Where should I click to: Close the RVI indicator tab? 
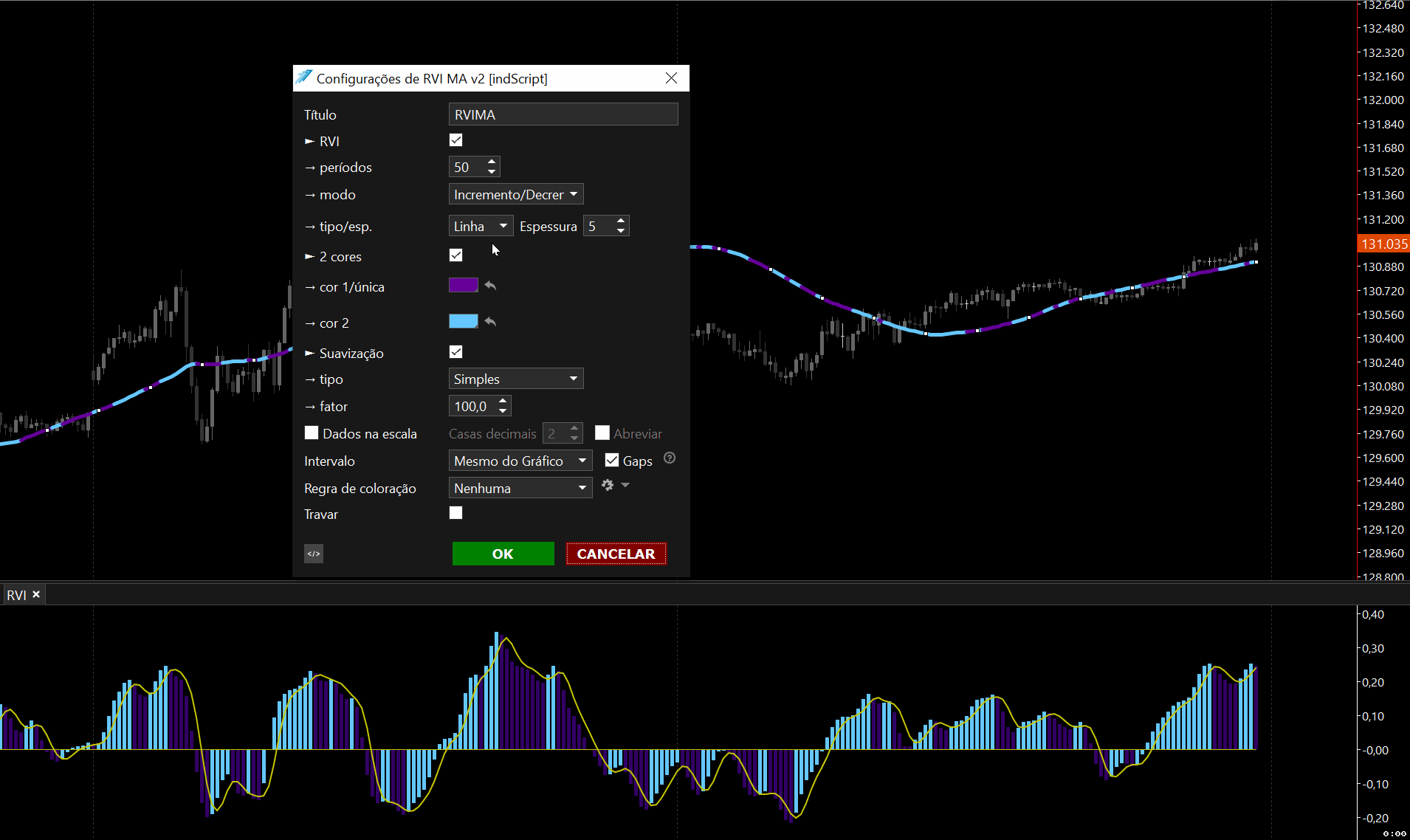pyautogui.click(x=36, y=594)
